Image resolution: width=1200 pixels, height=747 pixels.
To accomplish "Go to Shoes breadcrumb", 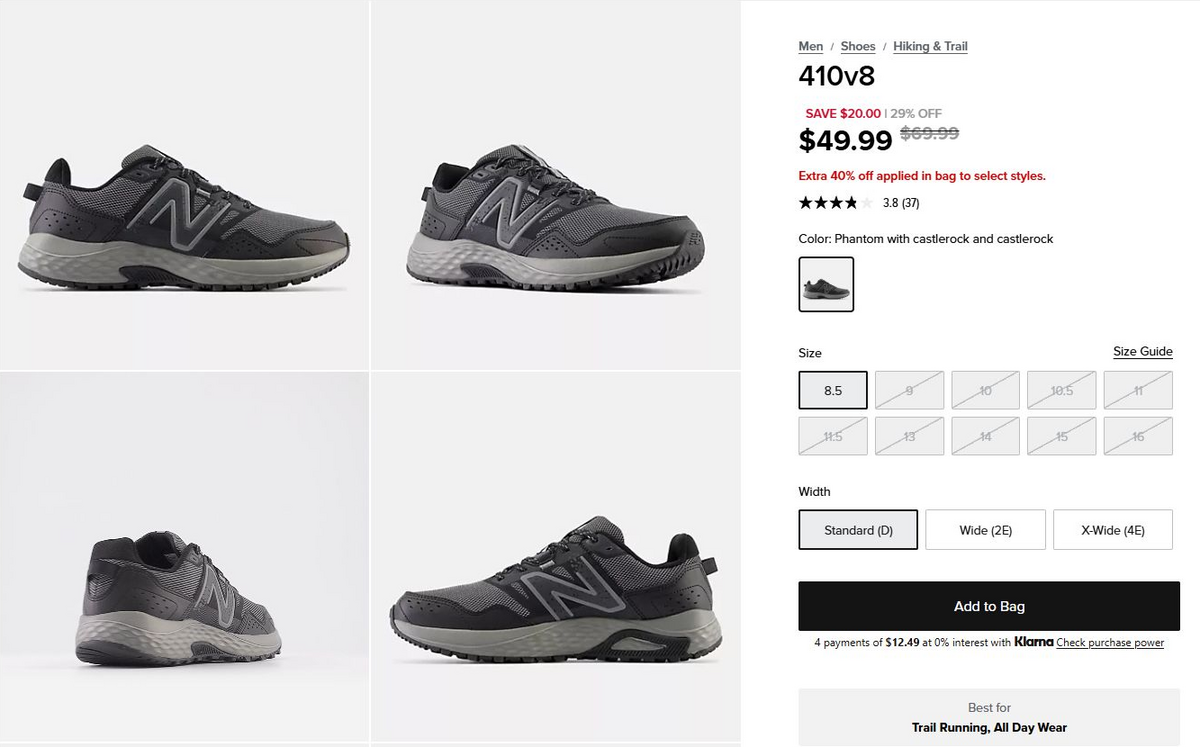I will tap(858, 46).
